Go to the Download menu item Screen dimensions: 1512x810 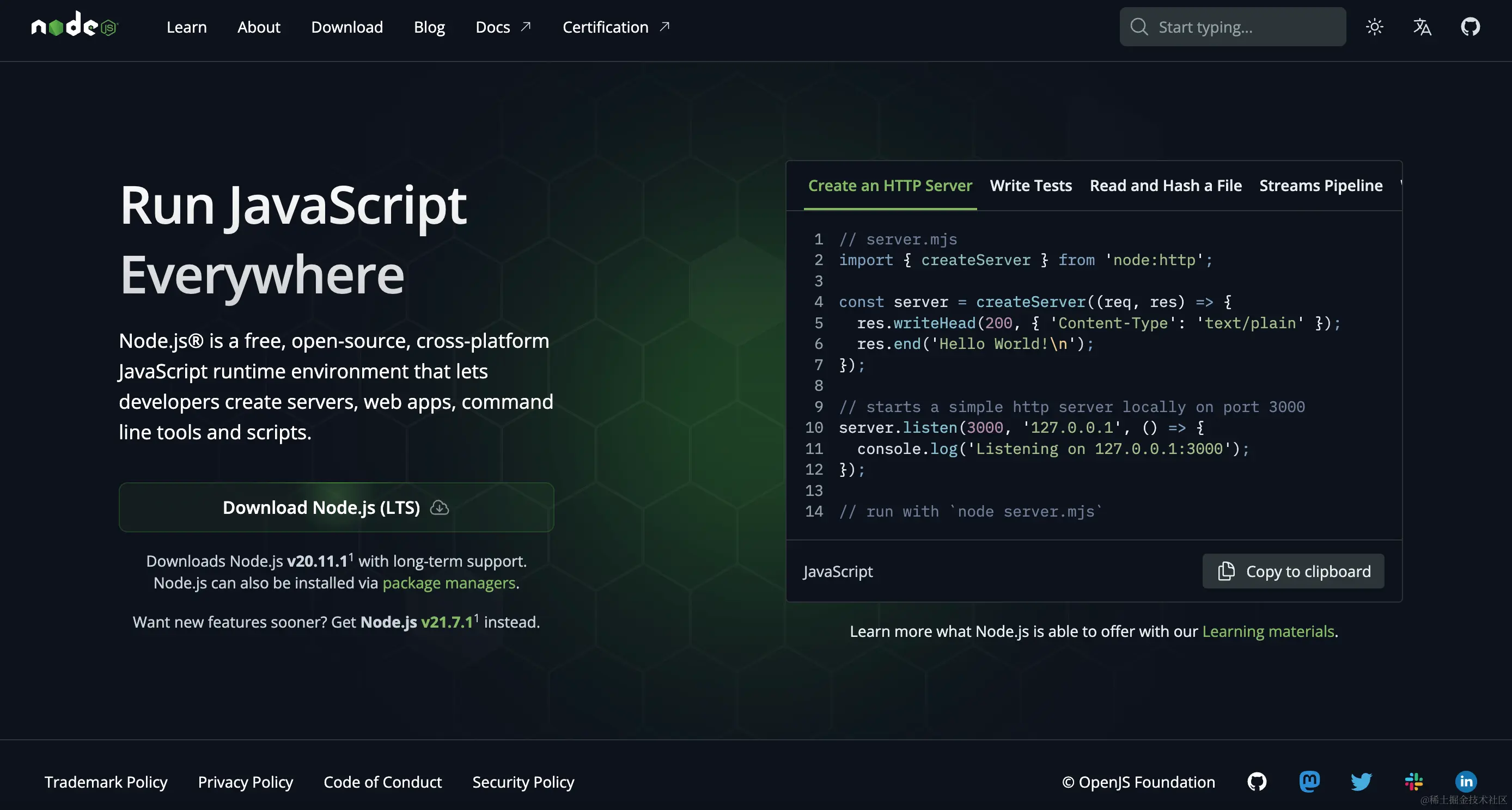(x=347, y=27)
